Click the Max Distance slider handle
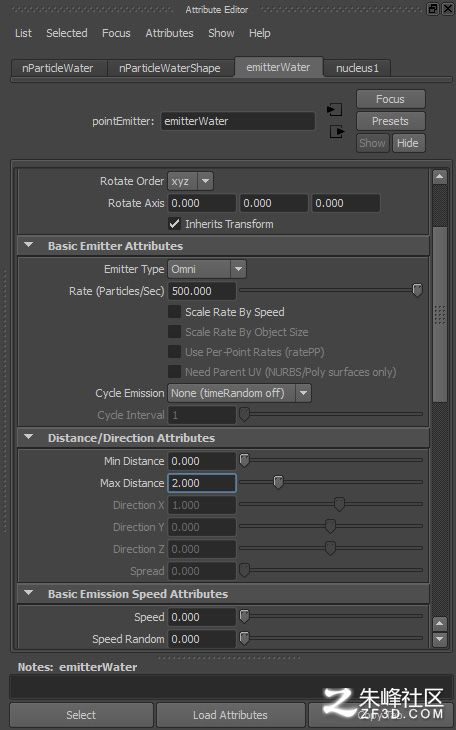 [x=278, y=481]
